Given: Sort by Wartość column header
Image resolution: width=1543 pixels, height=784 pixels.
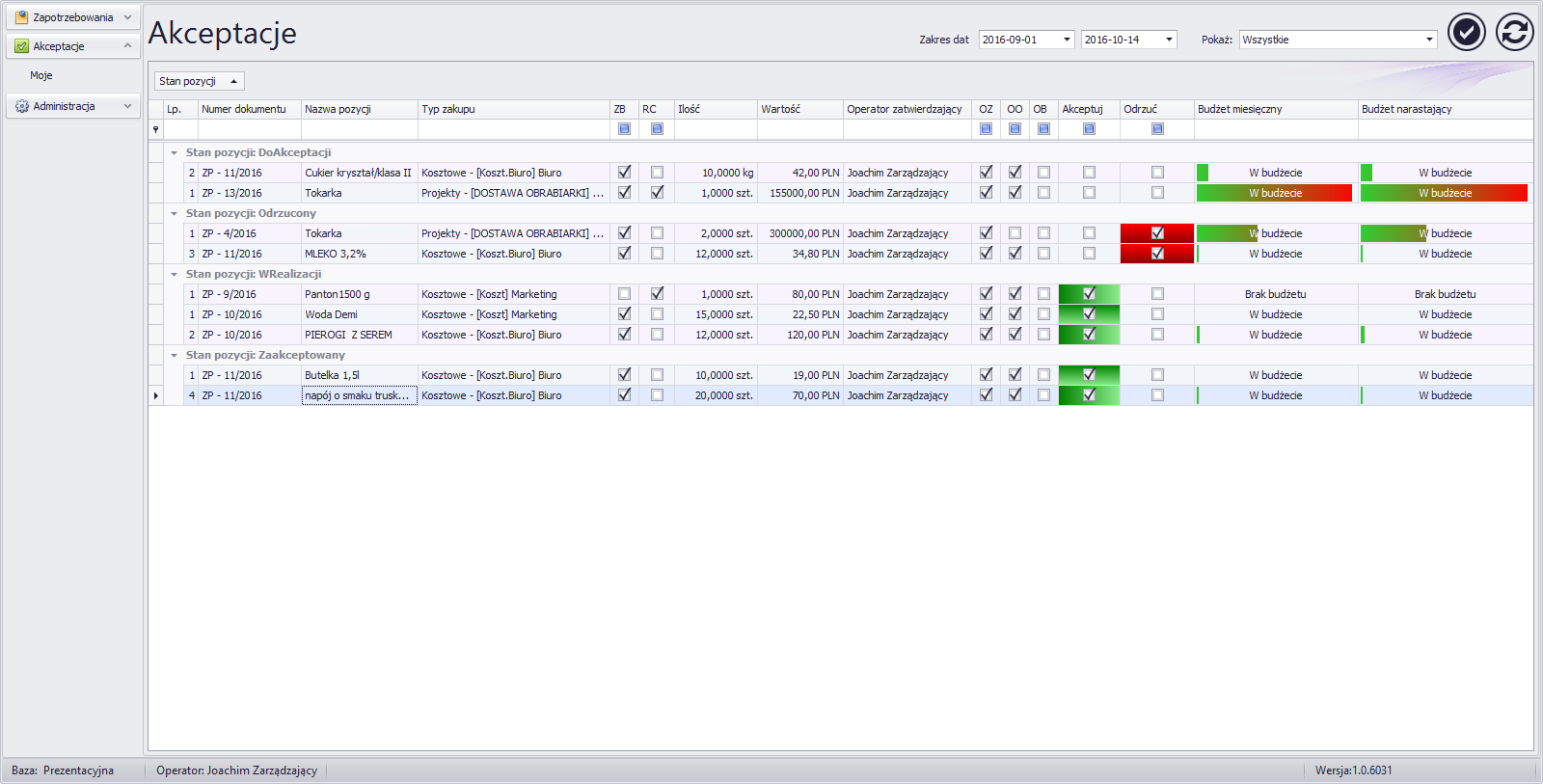Looking at the screenshot, I should [x=800, y=109].
